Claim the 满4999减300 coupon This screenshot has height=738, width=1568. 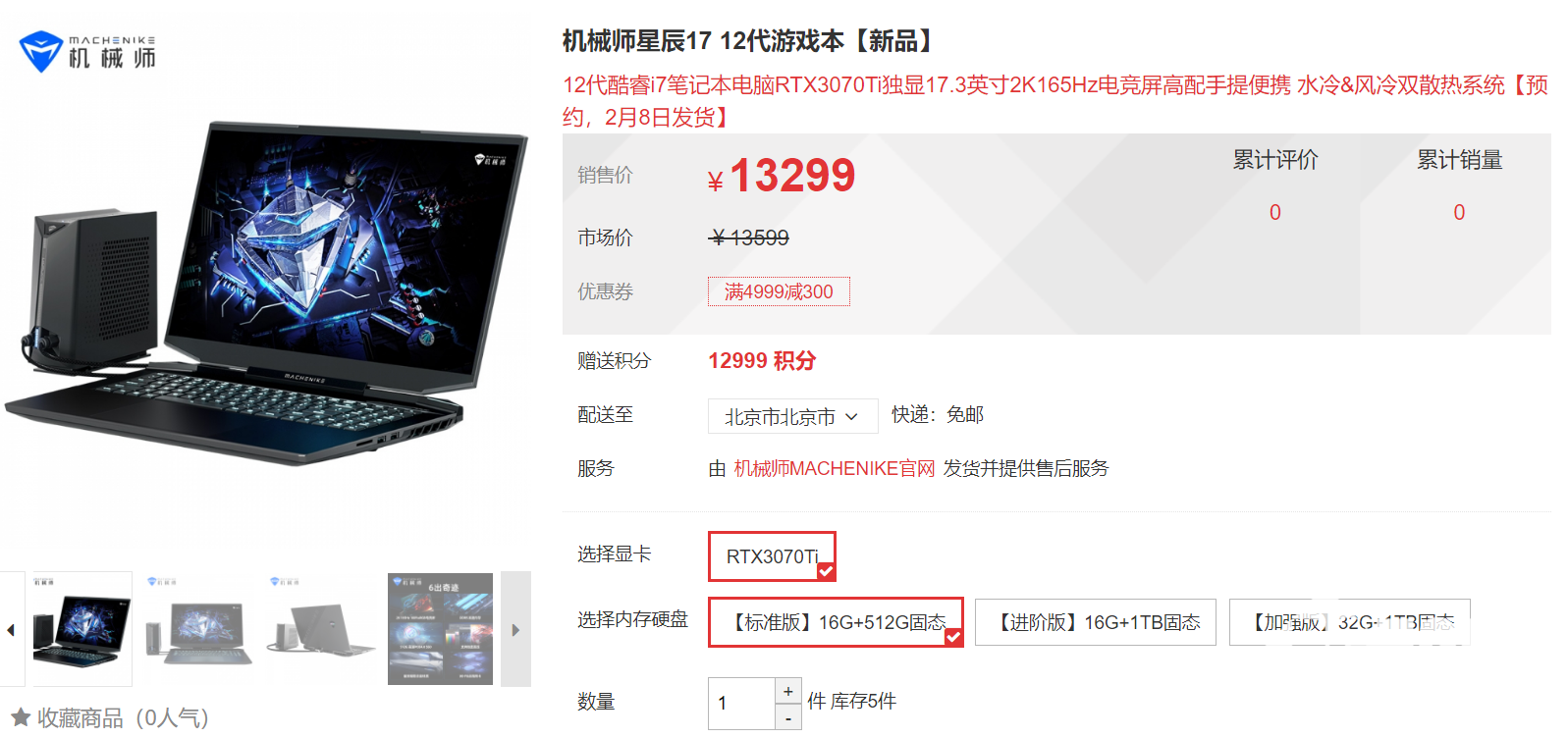[779, 291]
